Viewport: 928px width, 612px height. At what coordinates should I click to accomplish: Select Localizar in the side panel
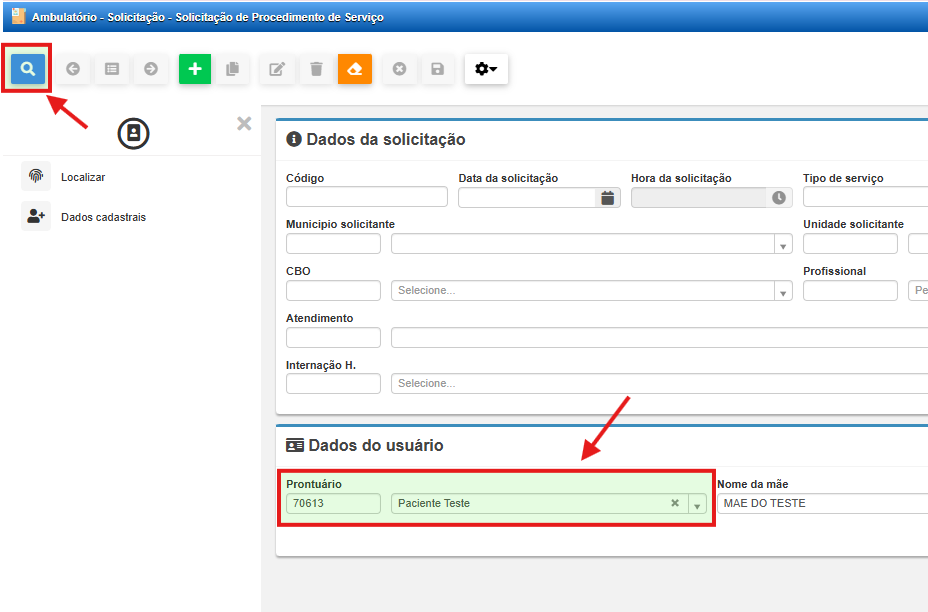[x=82, y=177]
